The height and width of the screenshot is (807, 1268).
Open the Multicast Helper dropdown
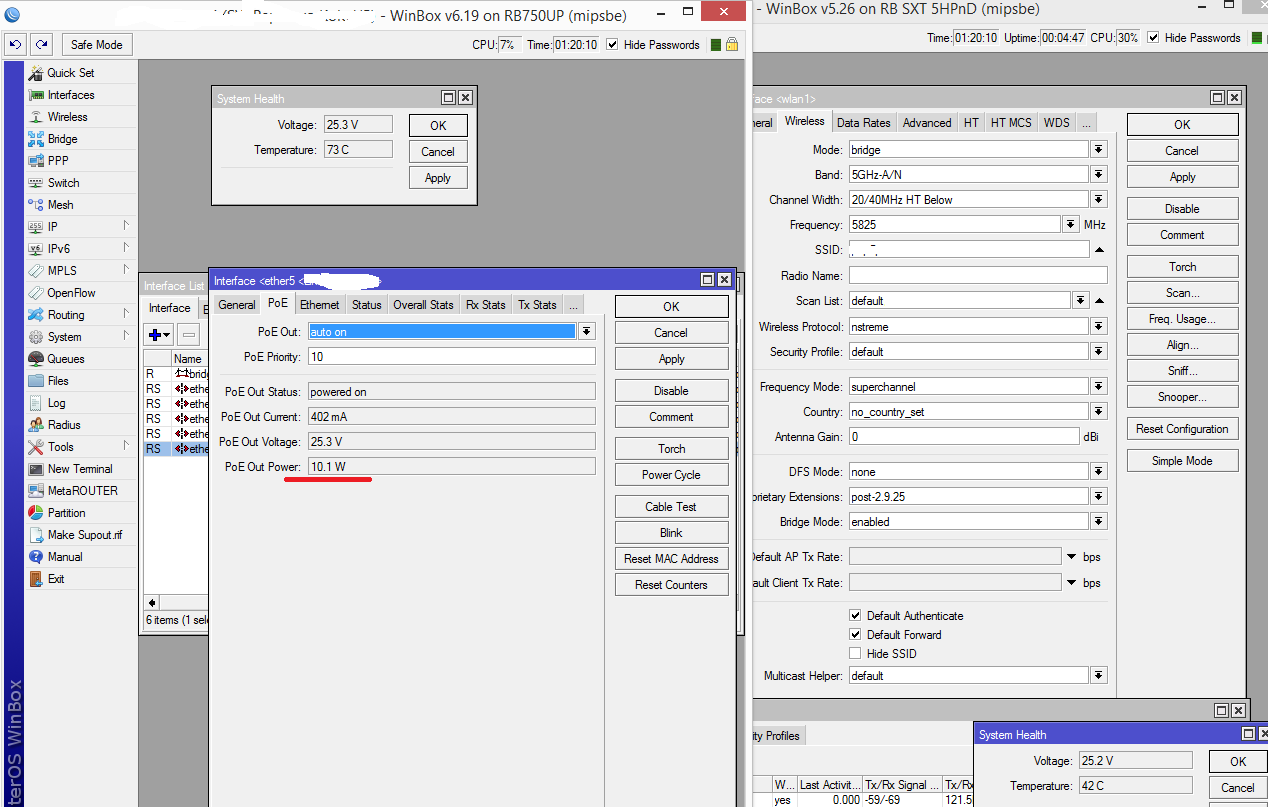(x=1099, y=675)
